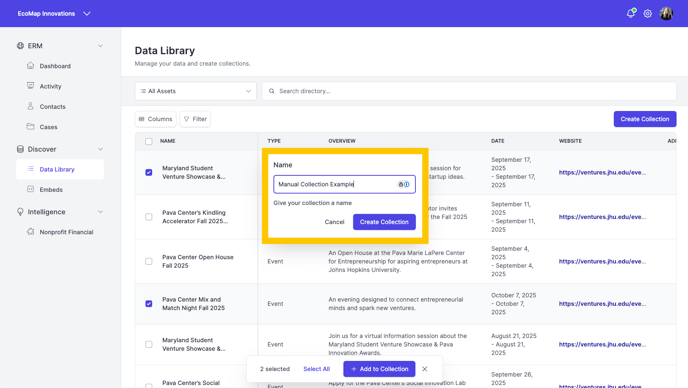Open website link for Kindling Accelerator row
688x388 pixels.
click(602, 217)
